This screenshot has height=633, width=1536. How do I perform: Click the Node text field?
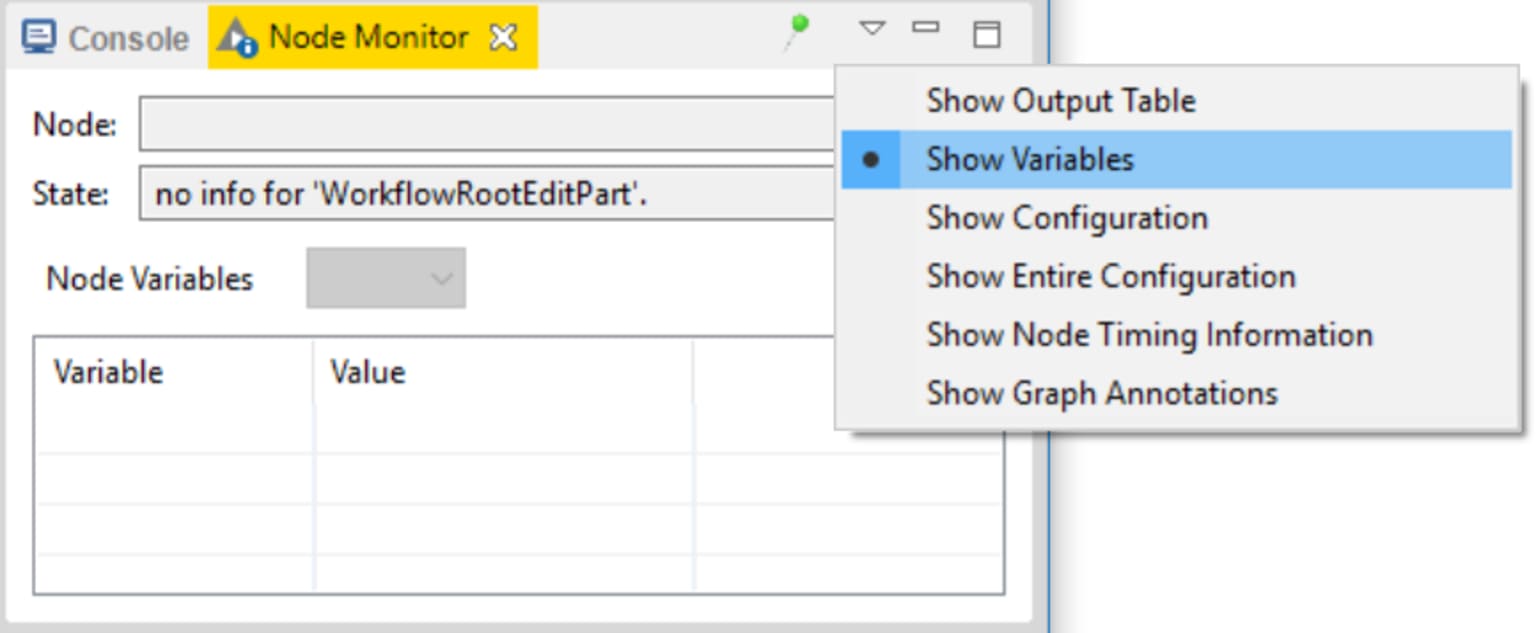pyautogui.click(x=488, y=124)
